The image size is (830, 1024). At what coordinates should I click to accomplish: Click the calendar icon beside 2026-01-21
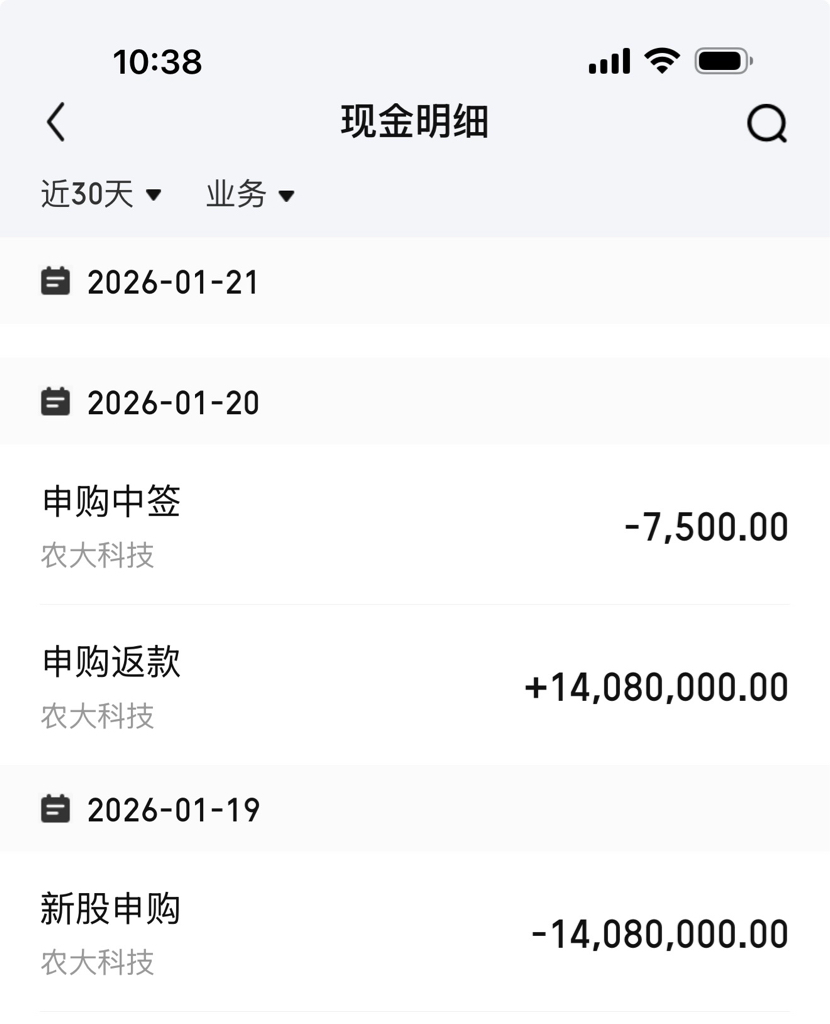point(55,281)
